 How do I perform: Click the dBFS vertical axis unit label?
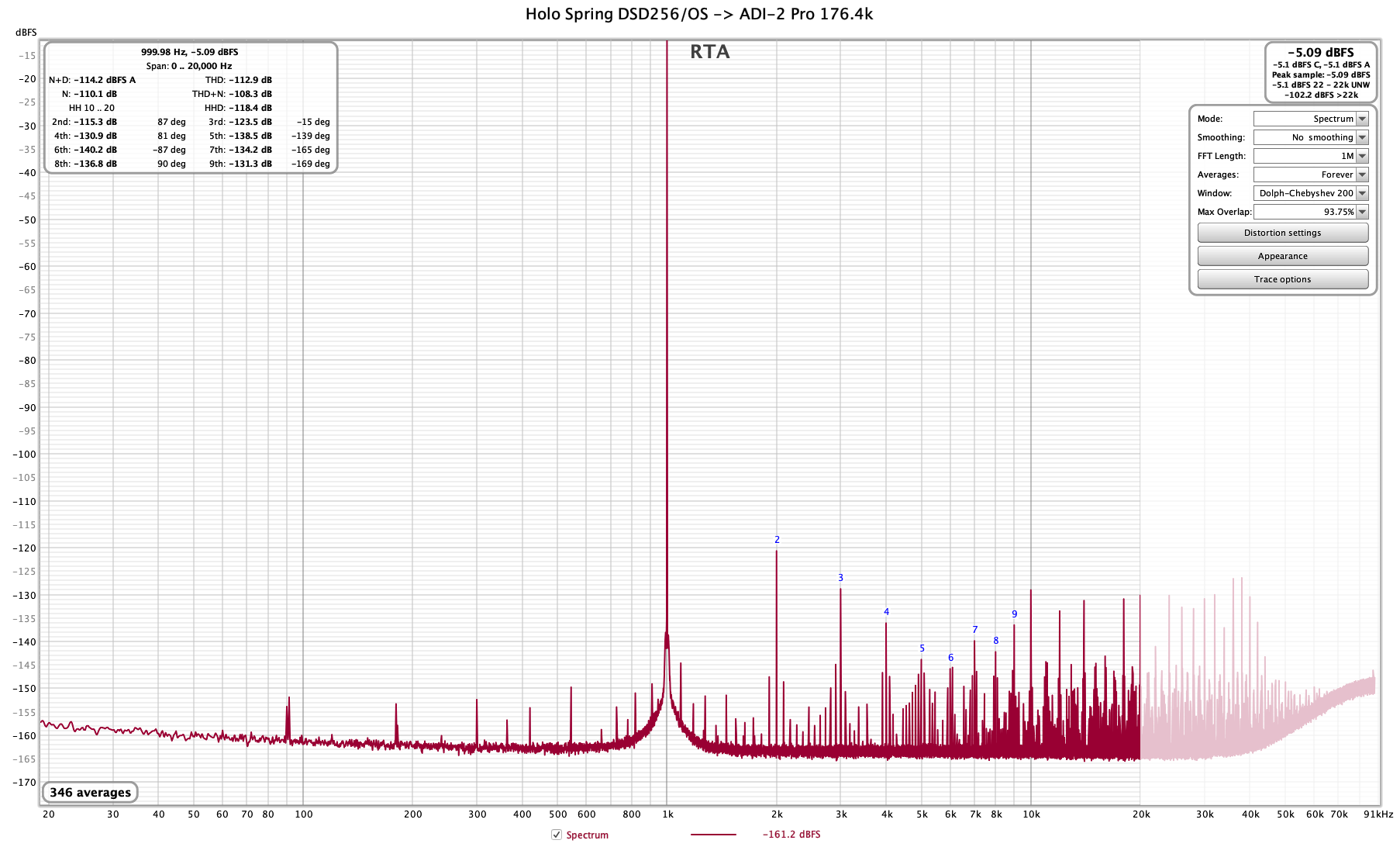click(x=26, y=33)
